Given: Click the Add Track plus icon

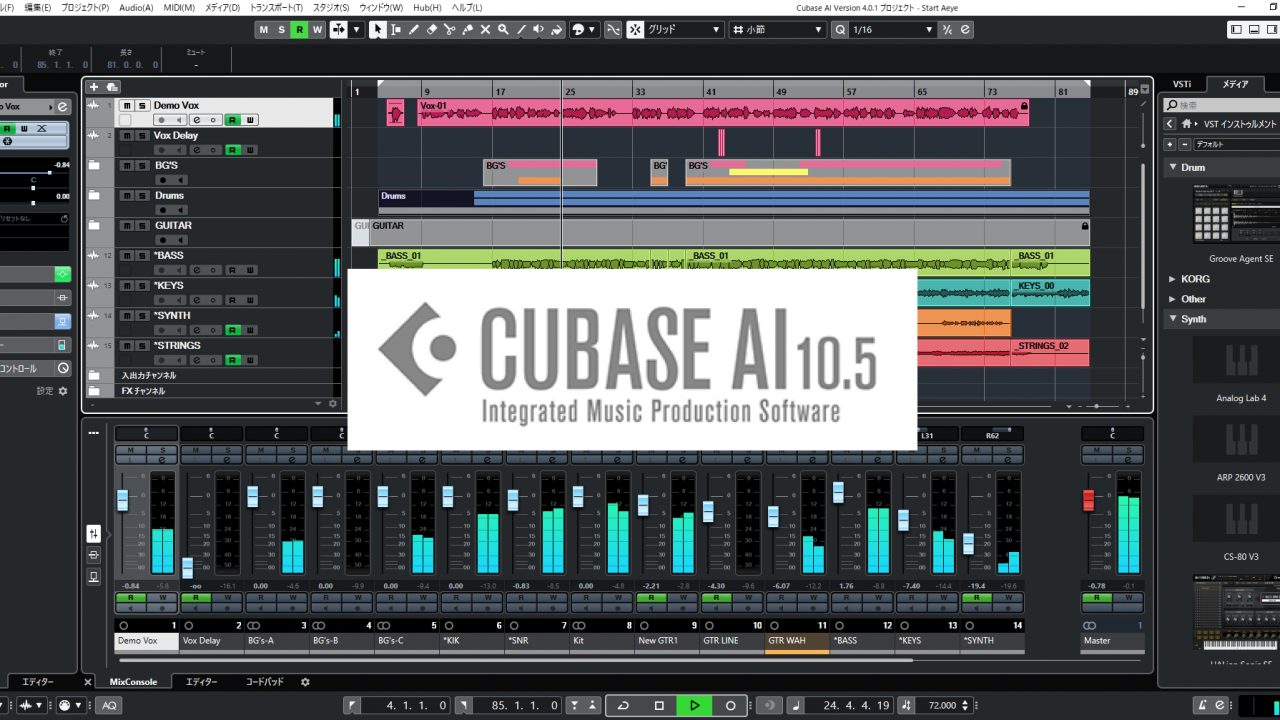Looking at the screenshot, I should pos(94,87).
